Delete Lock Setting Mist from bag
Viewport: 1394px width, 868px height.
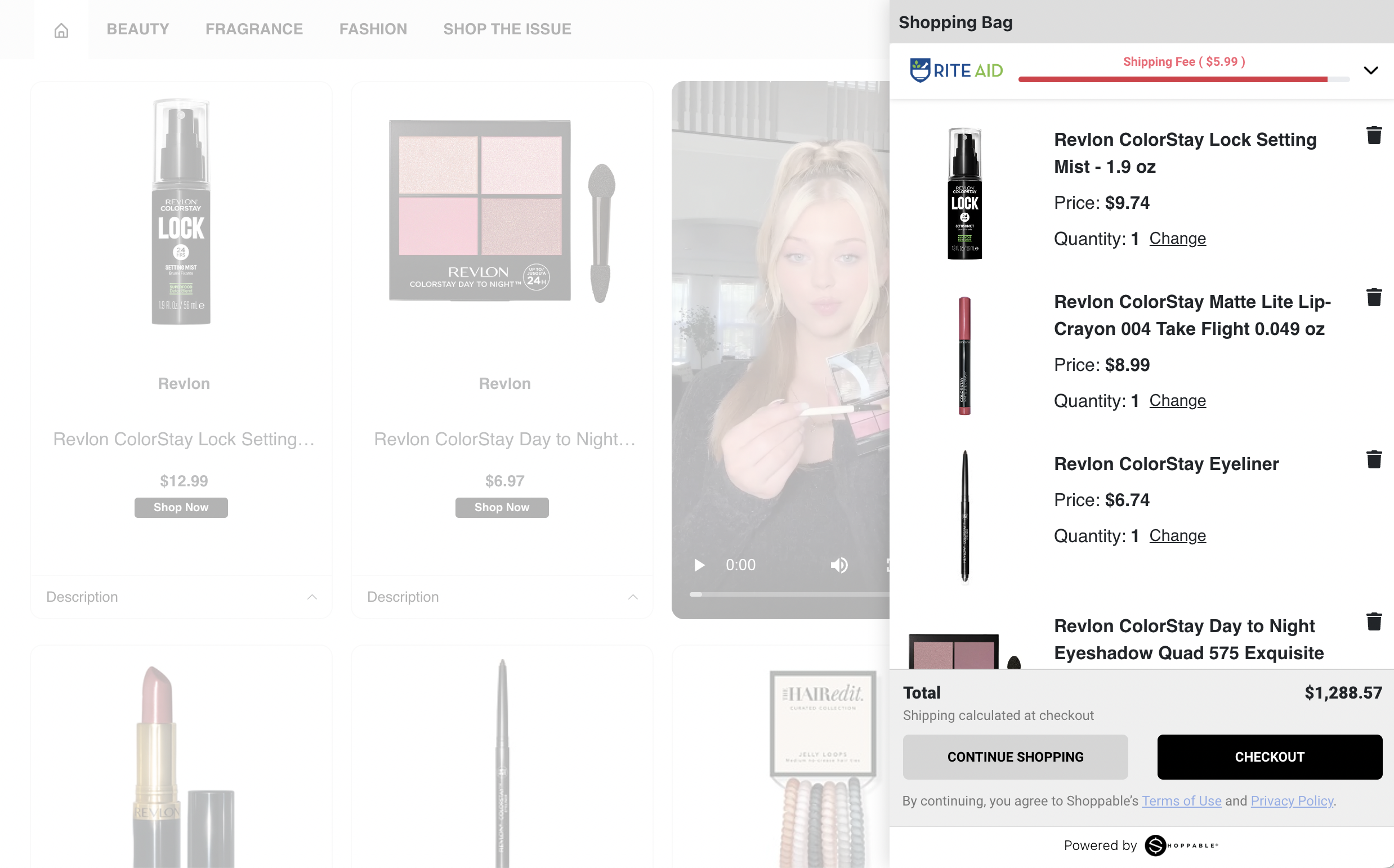1374,136
